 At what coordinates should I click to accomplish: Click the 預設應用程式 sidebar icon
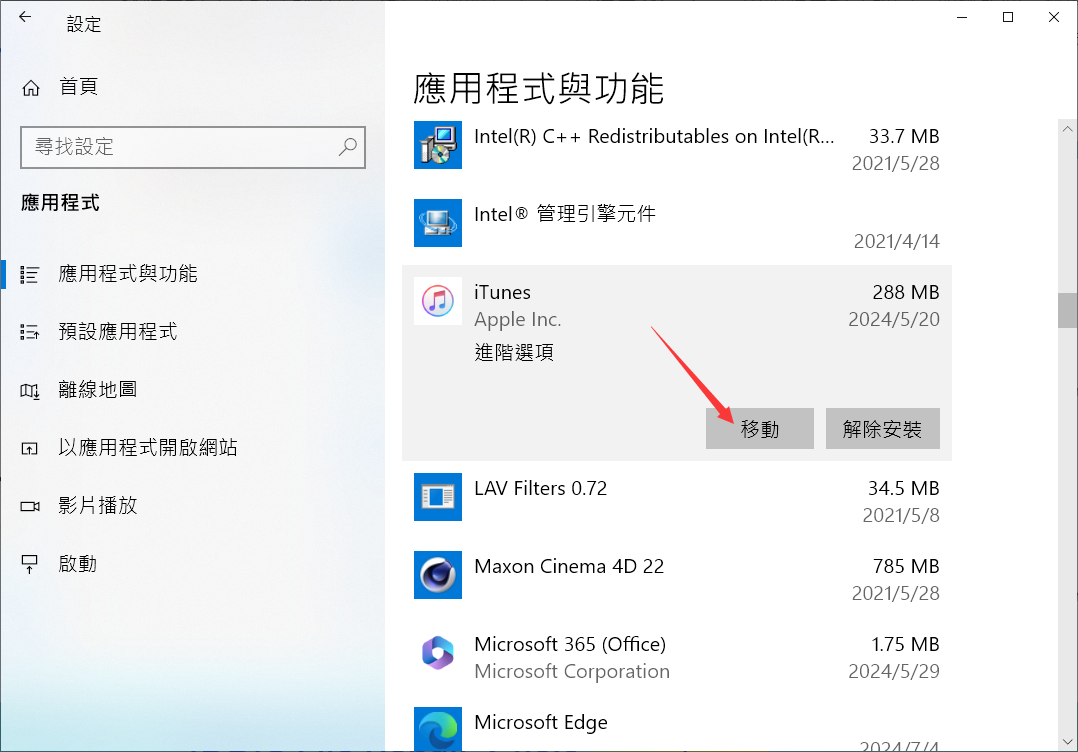point(30,333)
